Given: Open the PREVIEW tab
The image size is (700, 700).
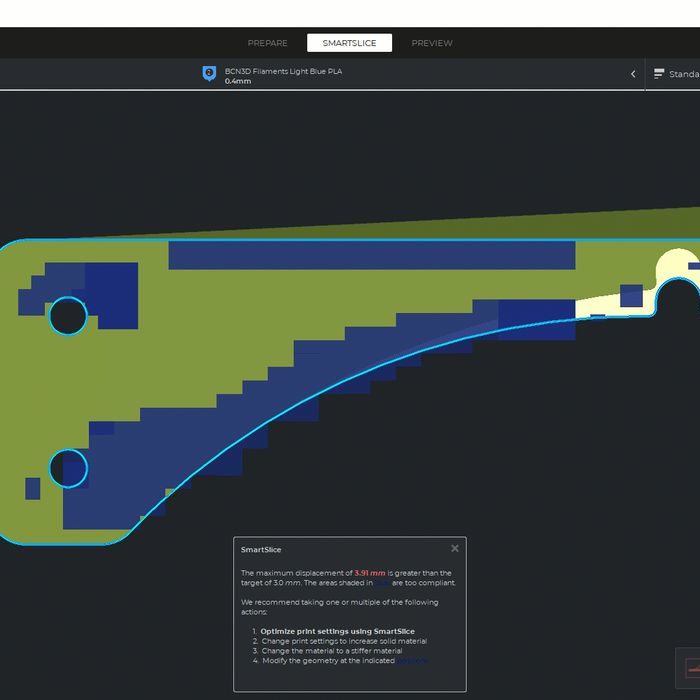Looking at the screenshot, I should [x=432, y=43].
